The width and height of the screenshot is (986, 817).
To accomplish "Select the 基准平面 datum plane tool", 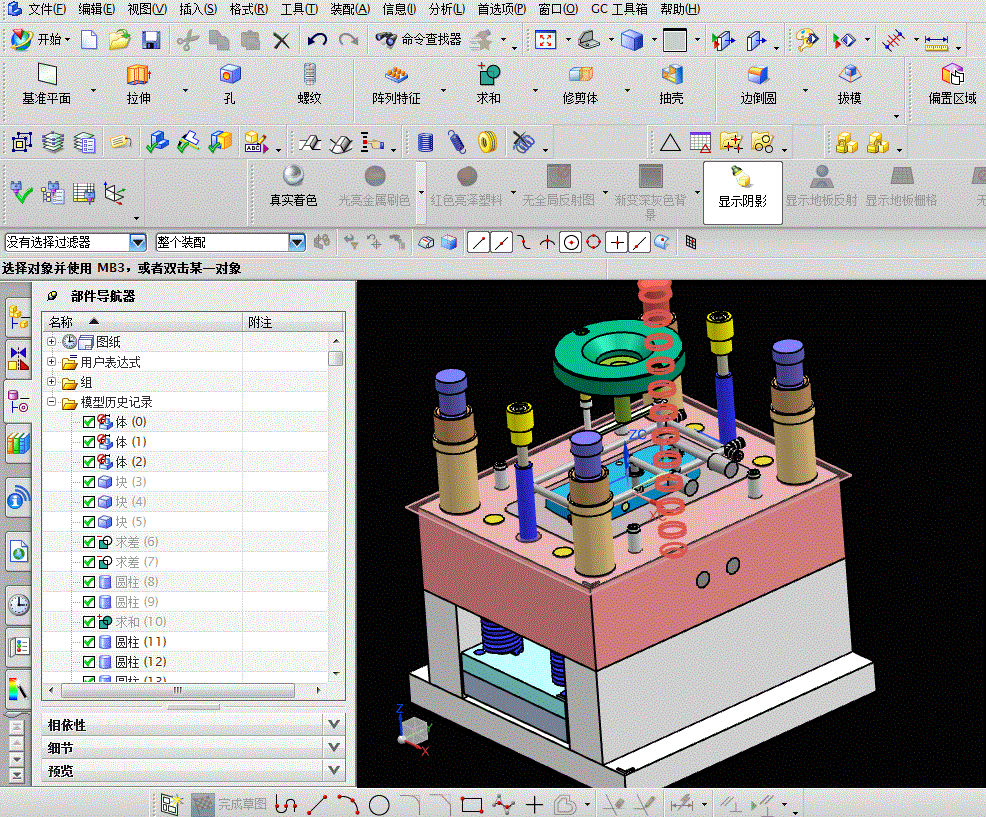I will [47, 84].
